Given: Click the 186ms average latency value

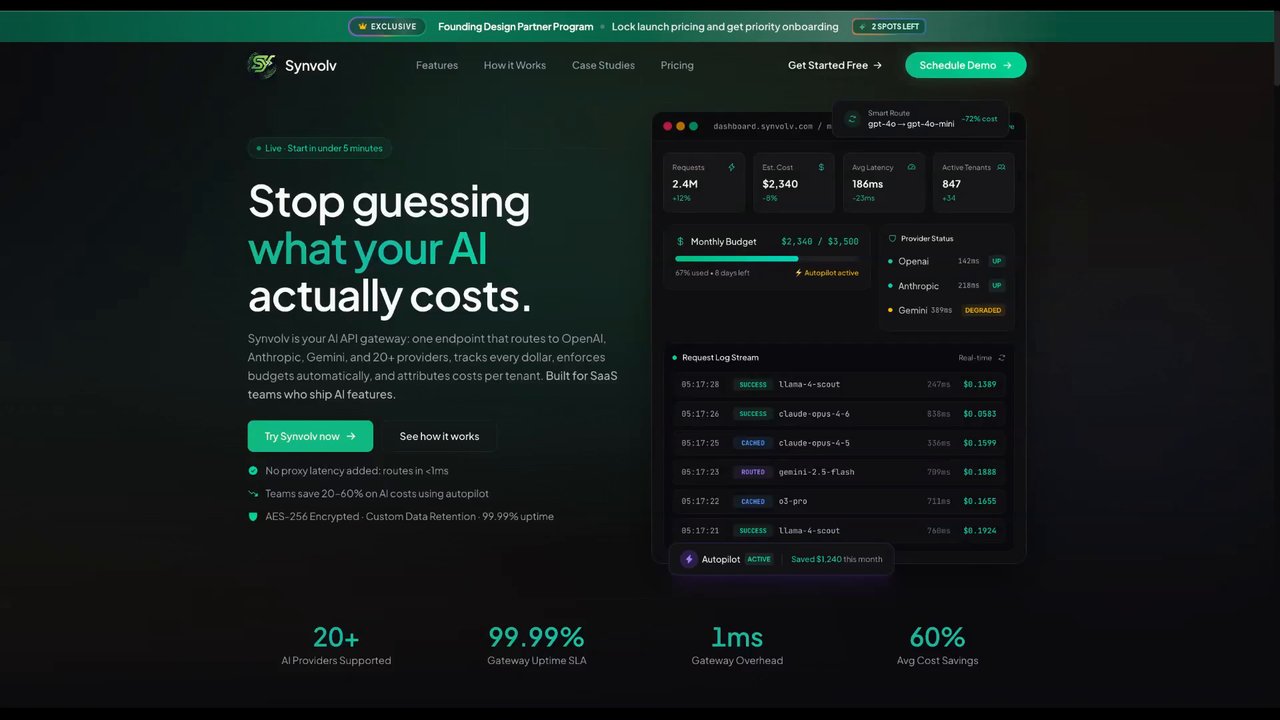Looking at the screenshot, I should [x=868, y=184].
